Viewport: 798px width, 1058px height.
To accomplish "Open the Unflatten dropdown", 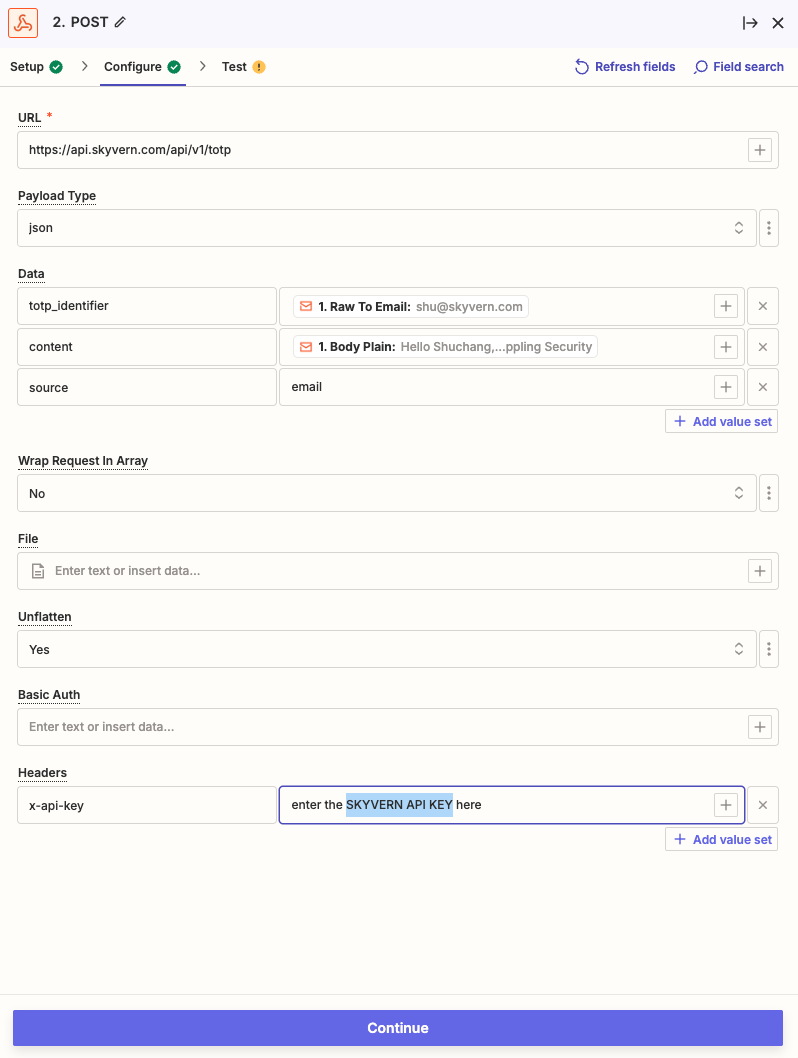I will pyautogui.click(x=386, y=650).
